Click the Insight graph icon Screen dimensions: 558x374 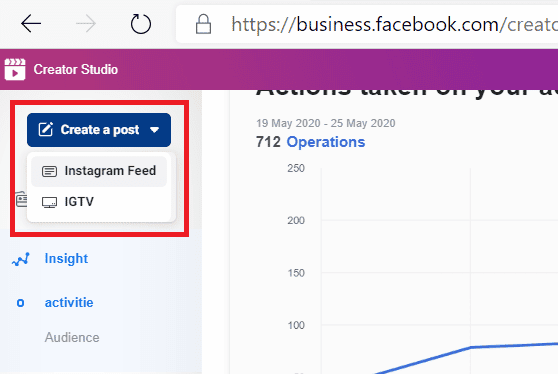pyautogui.click(x=21, y=259)
